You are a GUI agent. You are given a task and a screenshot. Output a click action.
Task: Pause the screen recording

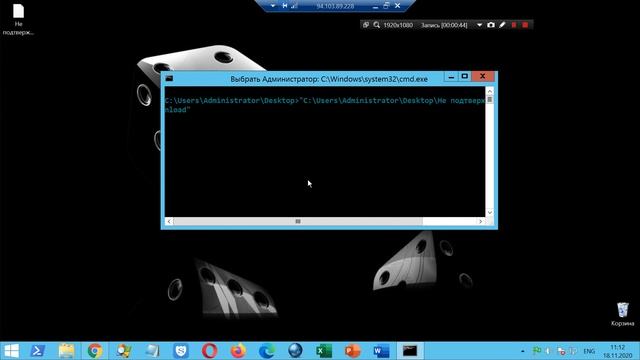tap(514, 25)
